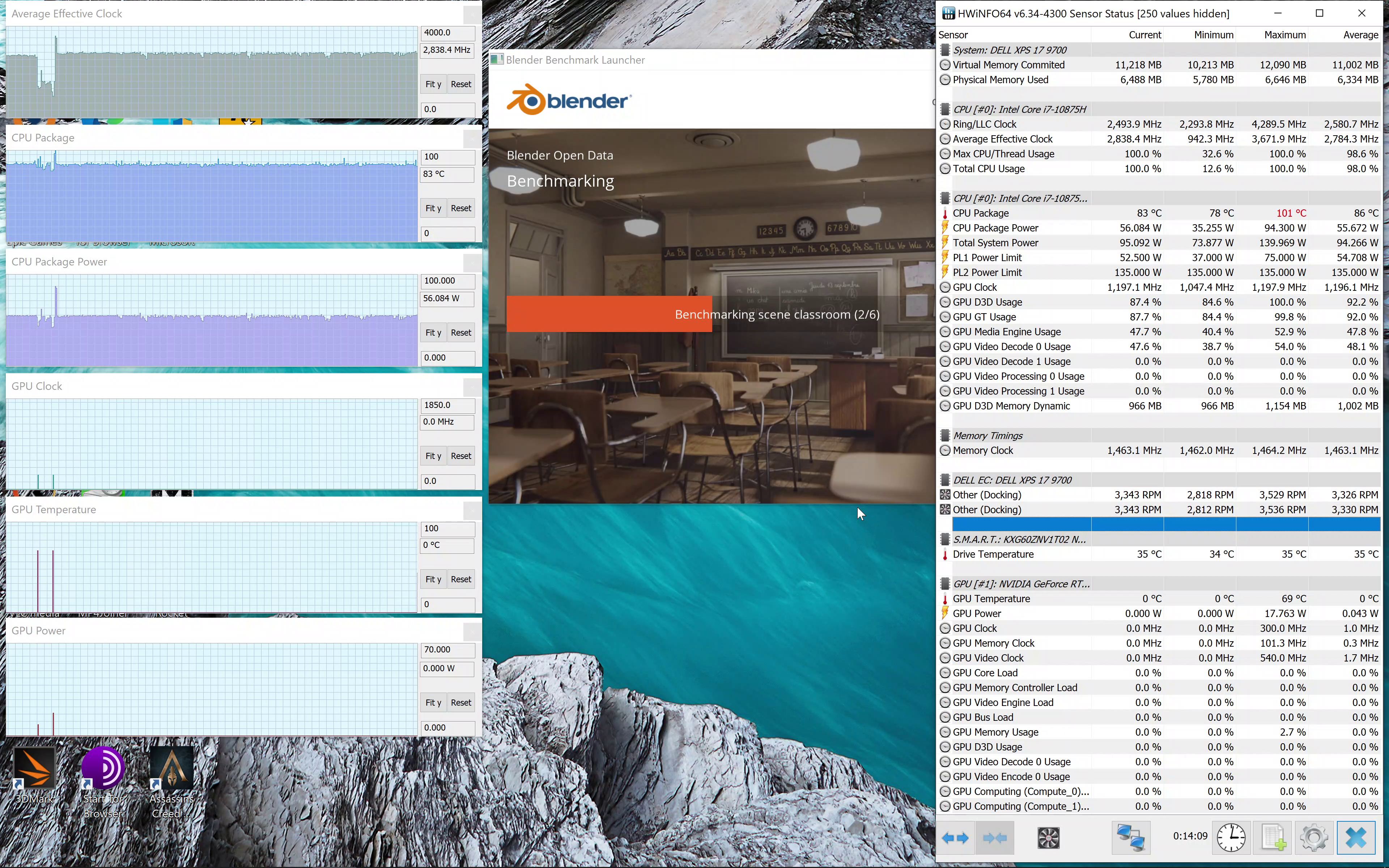
Task: Click the lightning icon beside CPU Package Power
Action: coord(945,228)
